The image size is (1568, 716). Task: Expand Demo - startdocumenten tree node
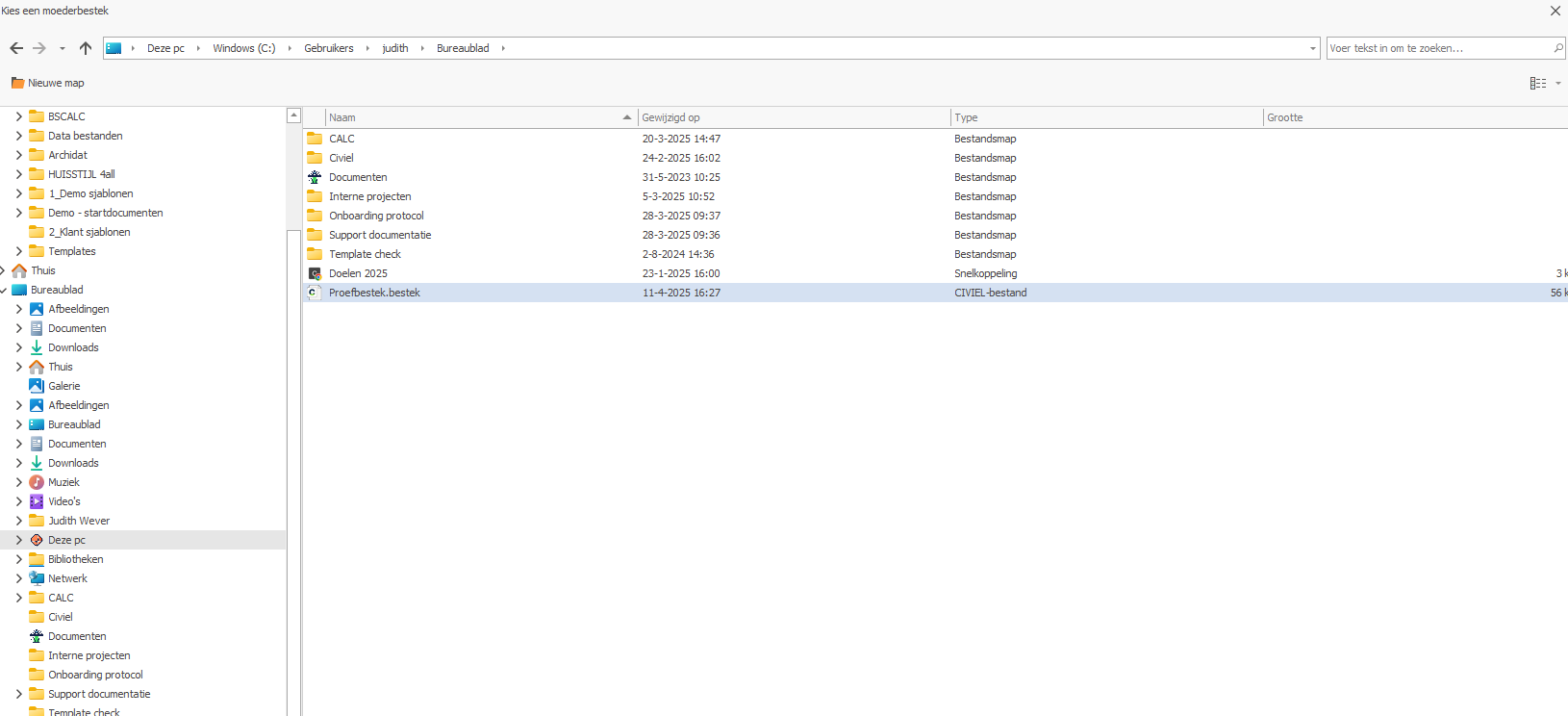point(18,213)
